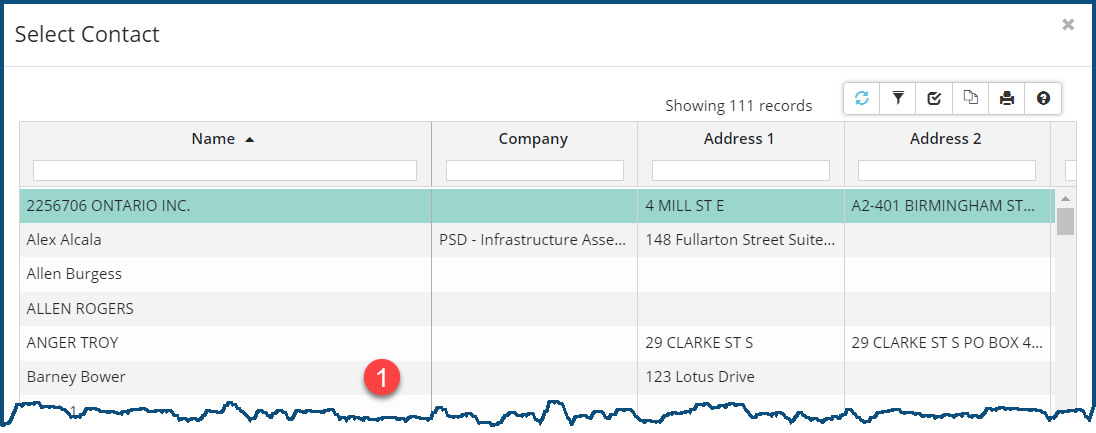Click the copy records icon
Viewport: 1096px width, 433px height.
point(970,98)
